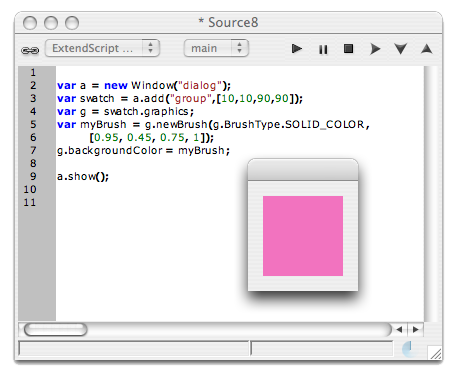Click the 0.45 value in line 6
Screen dimensions: 456x379
click(139, 137)
